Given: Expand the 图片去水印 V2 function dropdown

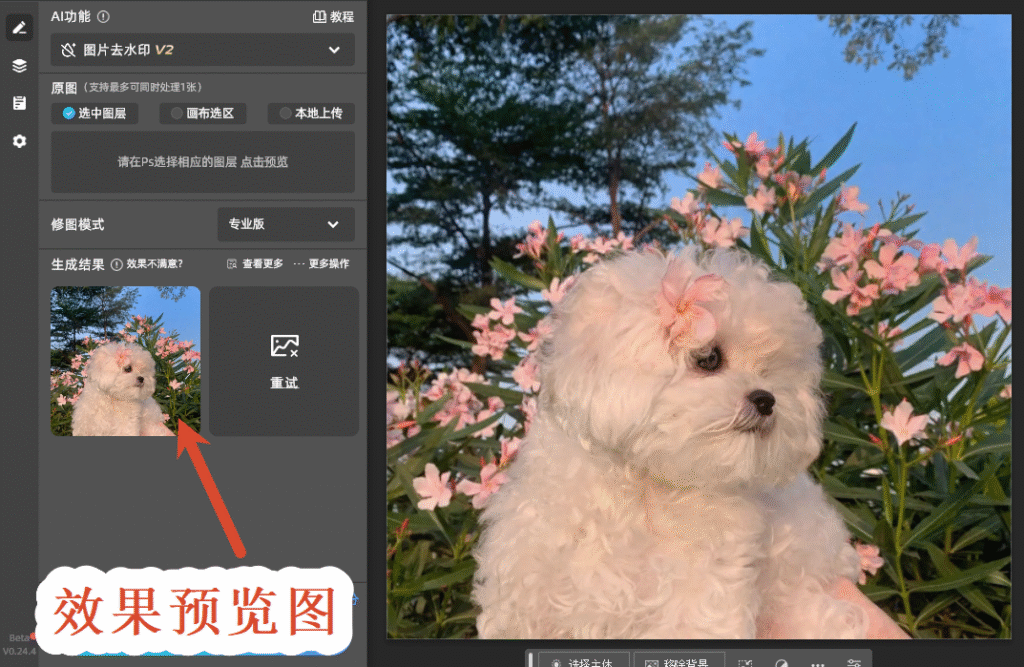Looking at the screenshot, I should [202, 50].
